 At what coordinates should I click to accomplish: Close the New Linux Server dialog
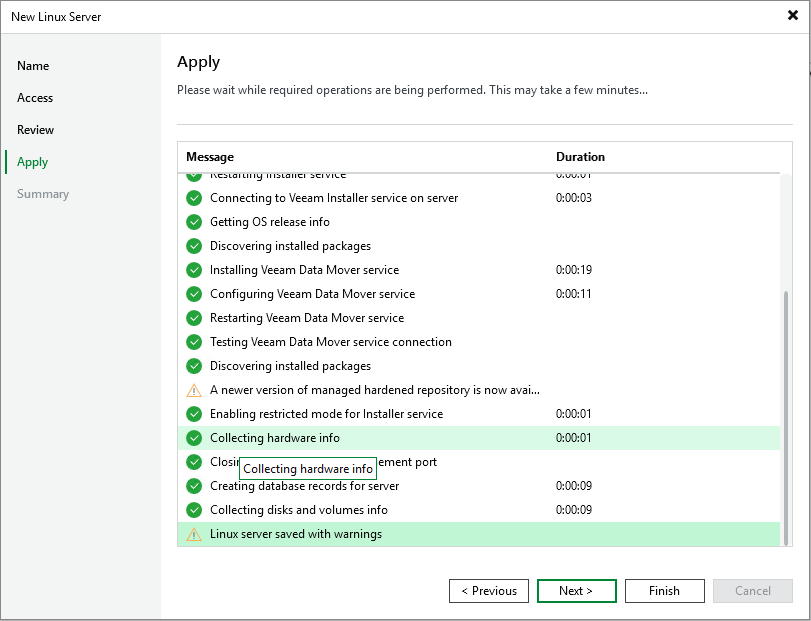pos(793,16)
